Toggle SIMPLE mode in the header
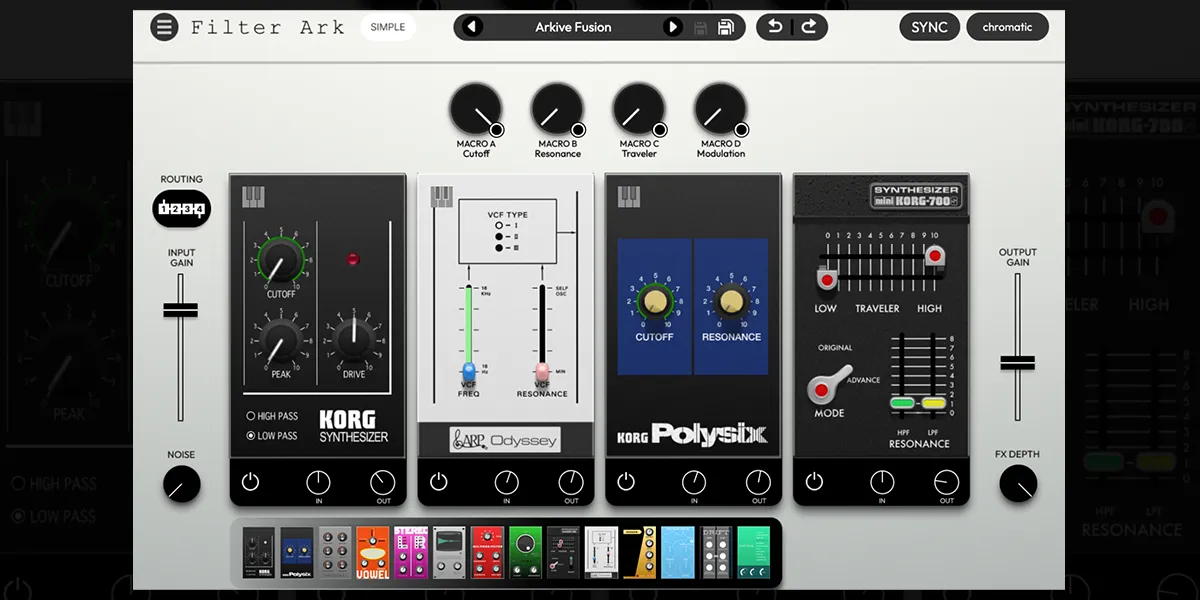 tap(388, 27)
